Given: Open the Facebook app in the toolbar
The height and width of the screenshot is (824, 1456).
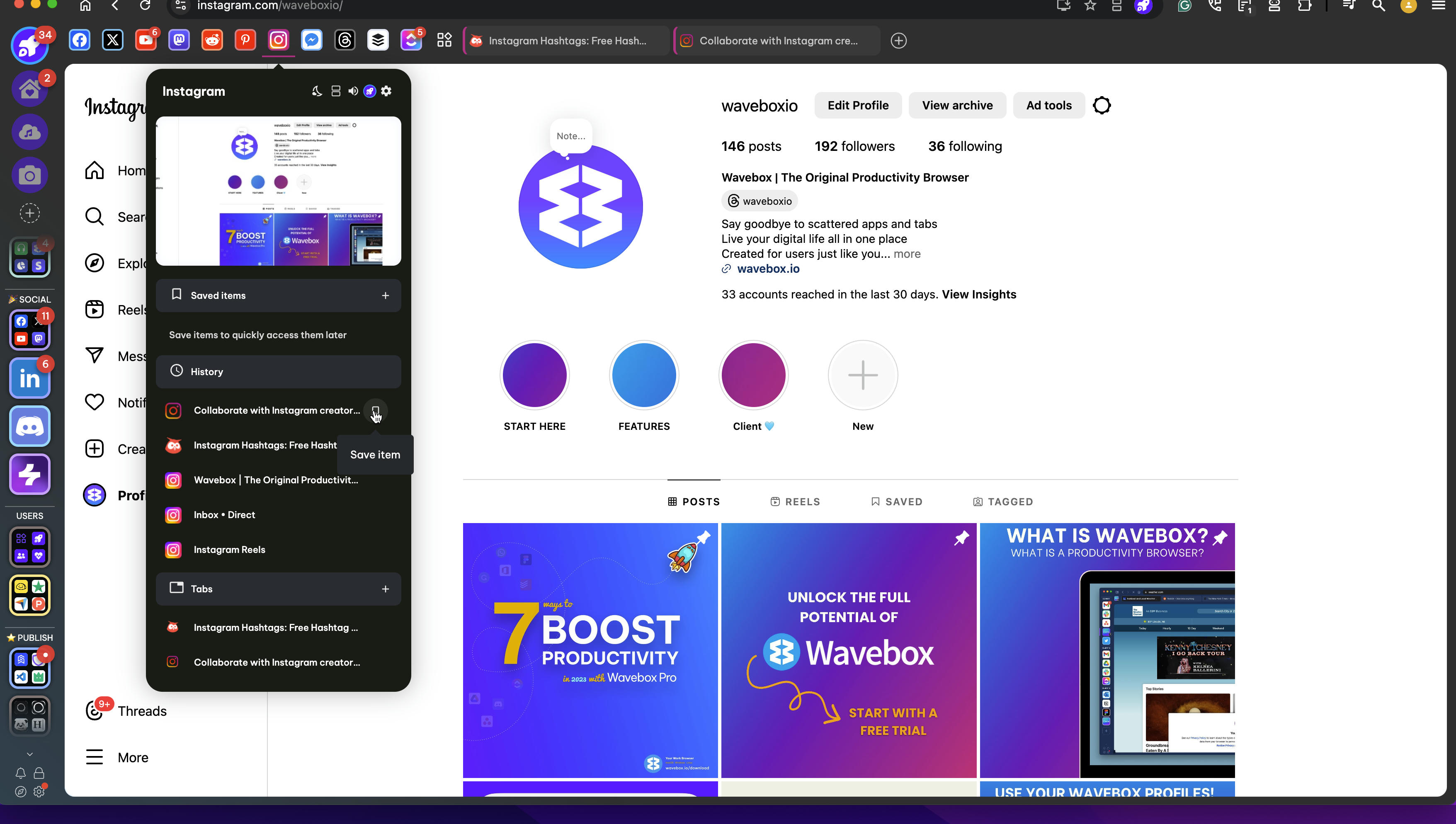Looking at the screenshot, I should (x=80, y=40).
